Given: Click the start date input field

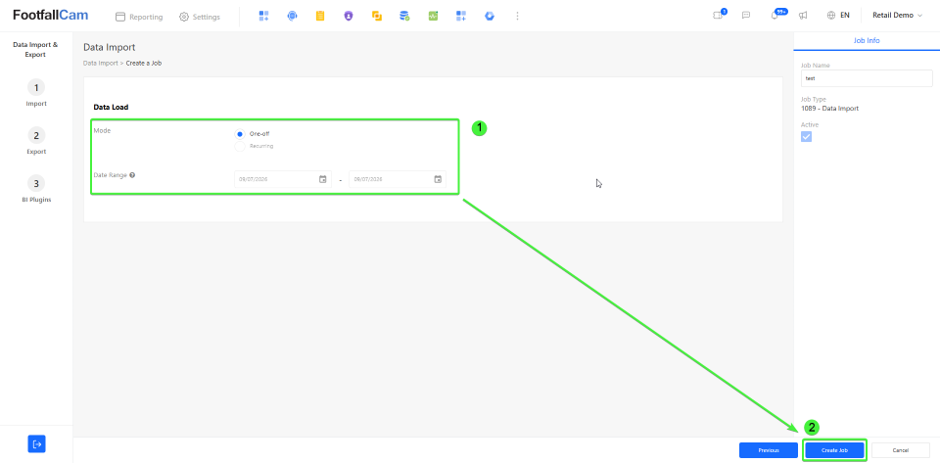Looking at the screenshot, I should 282,179.
